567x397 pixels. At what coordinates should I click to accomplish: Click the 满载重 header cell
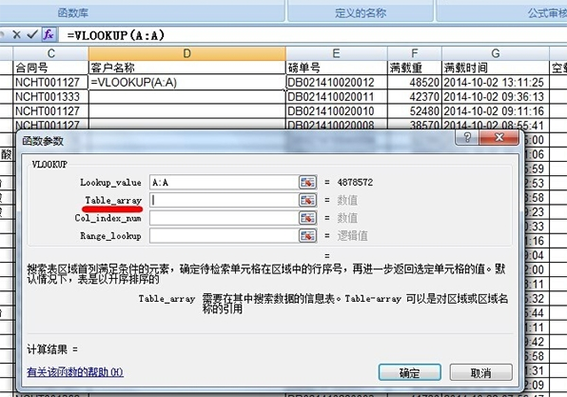click(x=414, y=68)
